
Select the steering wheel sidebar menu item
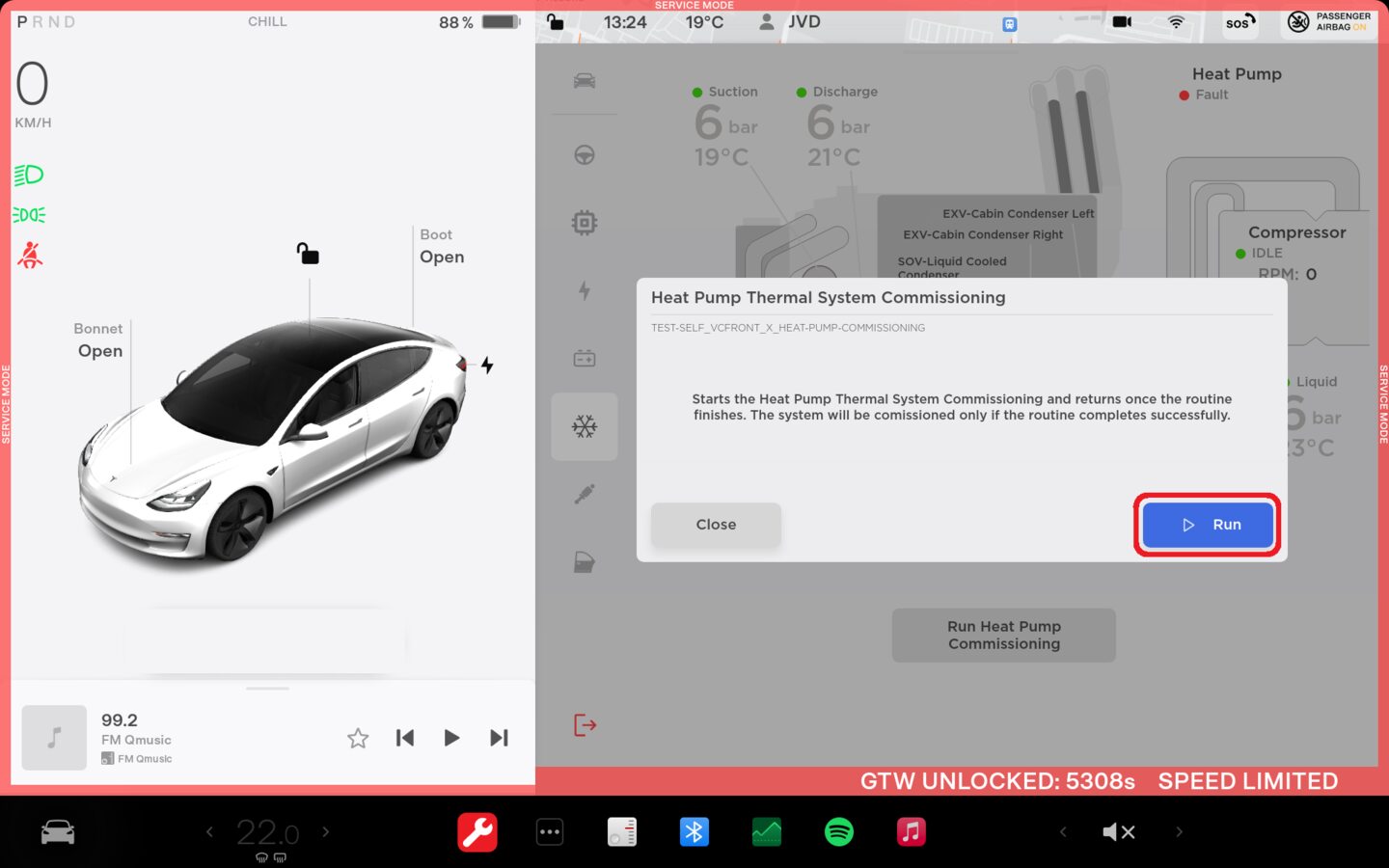click(585, 155)
